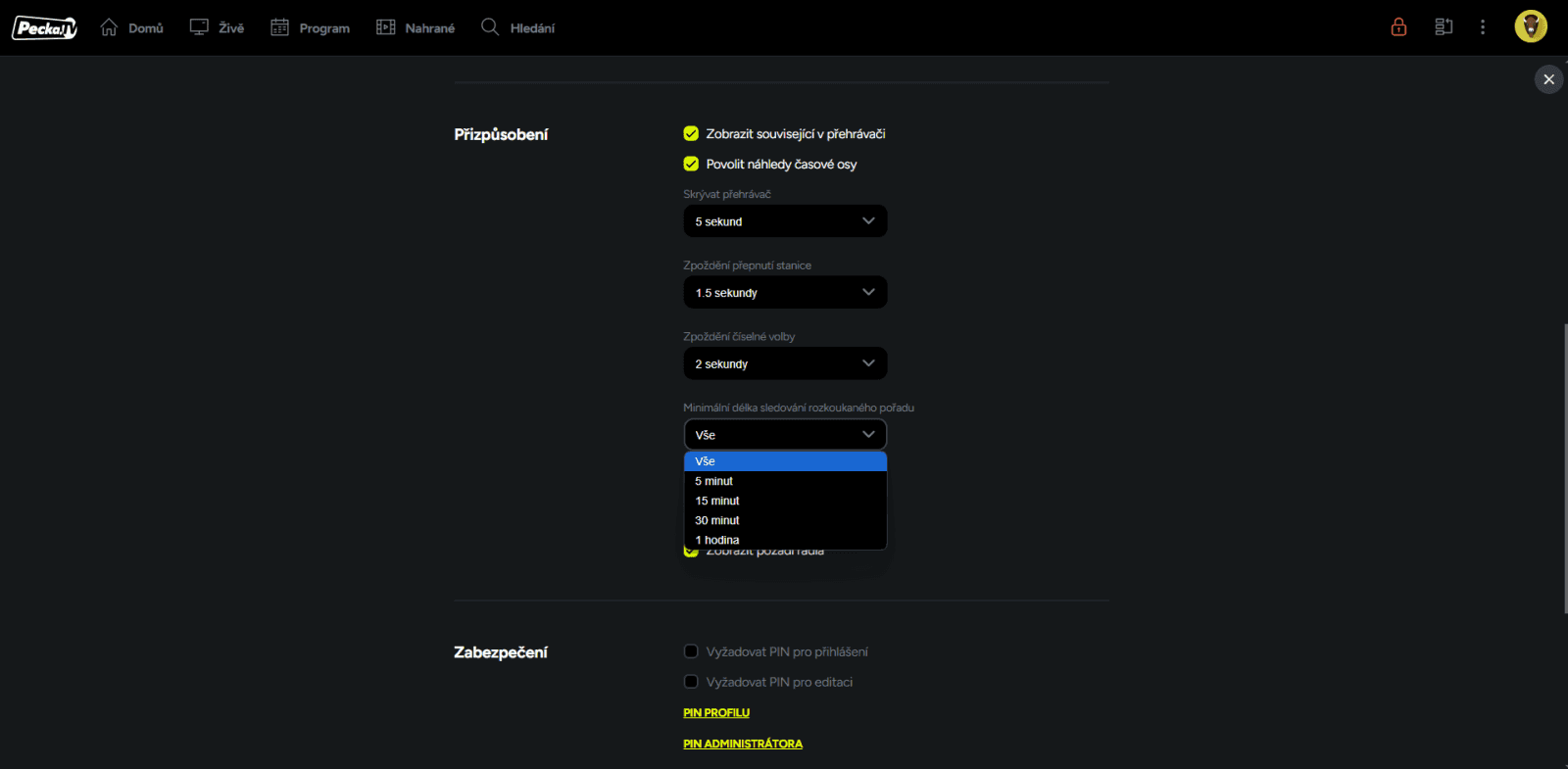Enable Vyžadovat PIN pro přihlášení
This screenshot has width=1568, height=769.
pos(691,651)
